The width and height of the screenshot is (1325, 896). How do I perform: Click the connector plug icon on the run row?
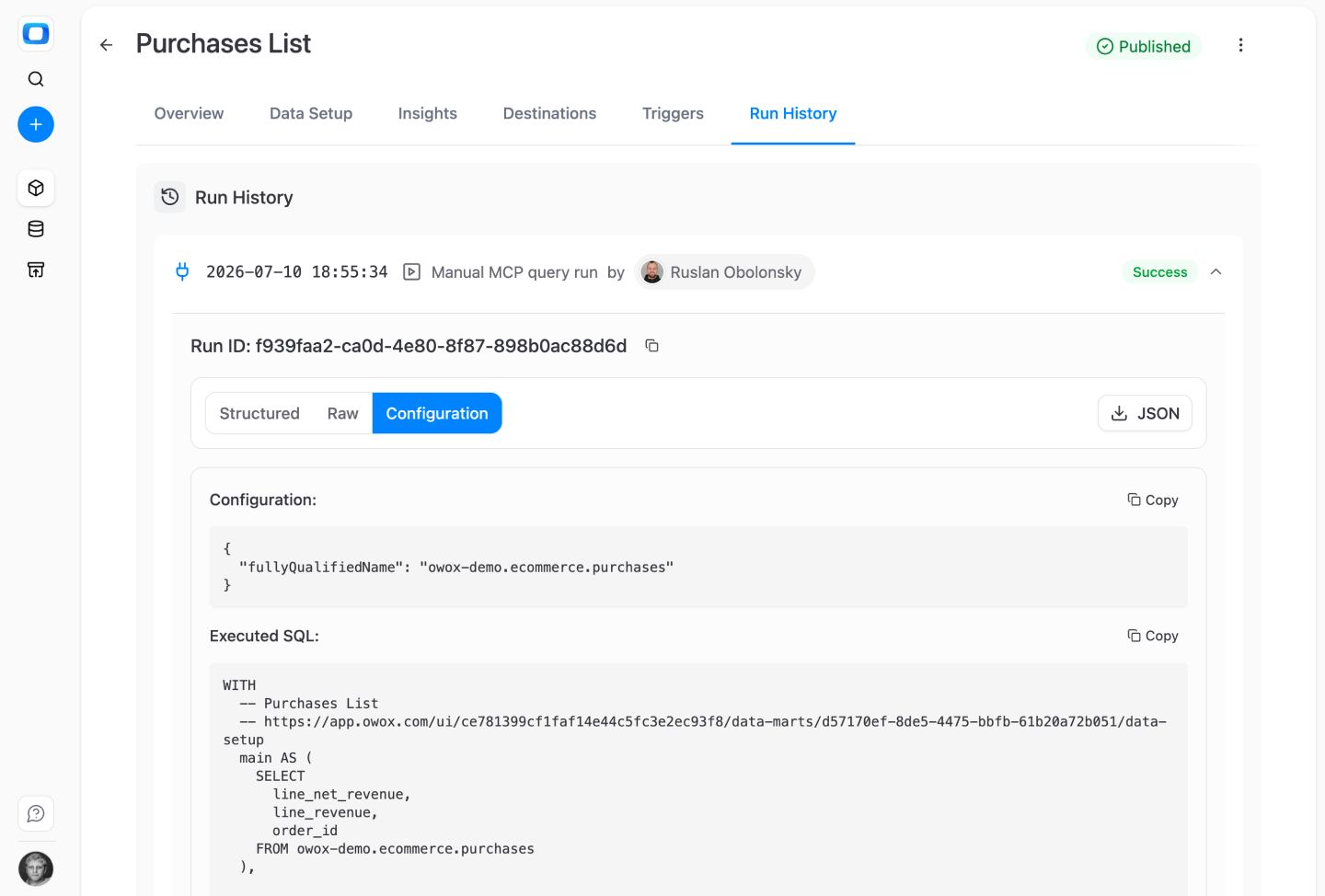pos(182,271)
